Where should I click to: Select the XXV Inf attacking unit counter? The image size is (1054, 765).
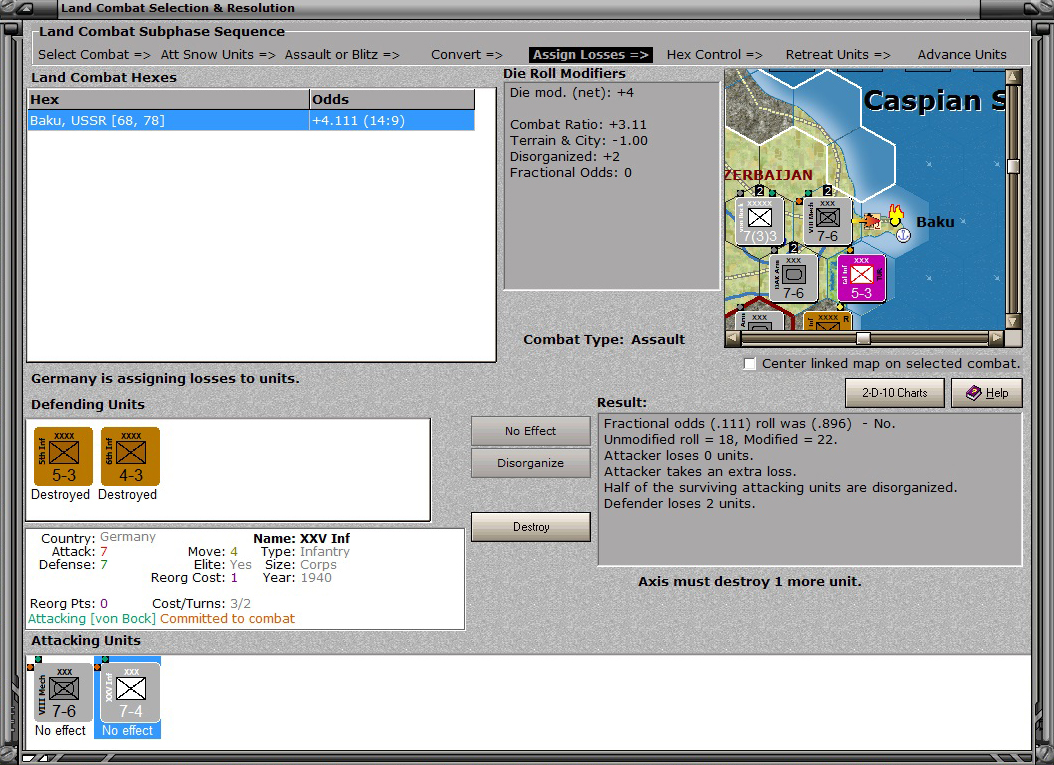pyautogui.click(x=130, y=692)
